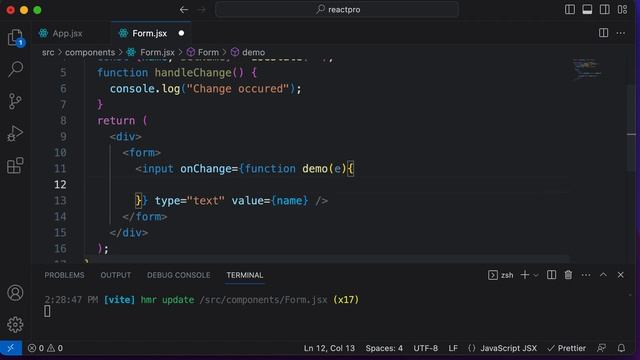Kill terminal with the trash icon

(568, 275)
